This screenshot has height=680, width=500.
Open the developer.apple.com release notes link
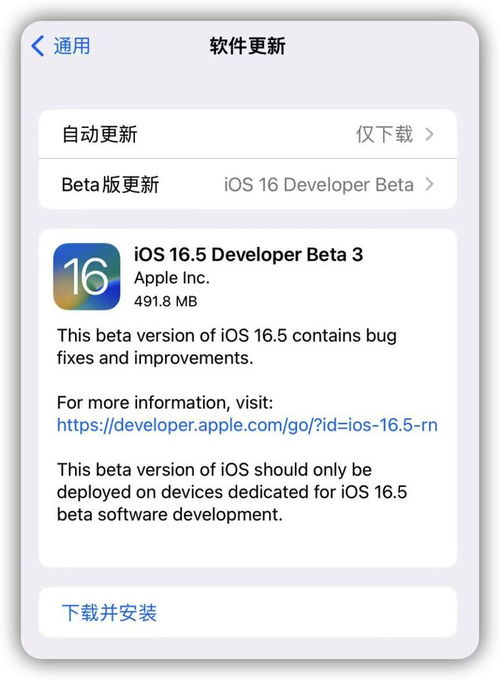(247, 425)
